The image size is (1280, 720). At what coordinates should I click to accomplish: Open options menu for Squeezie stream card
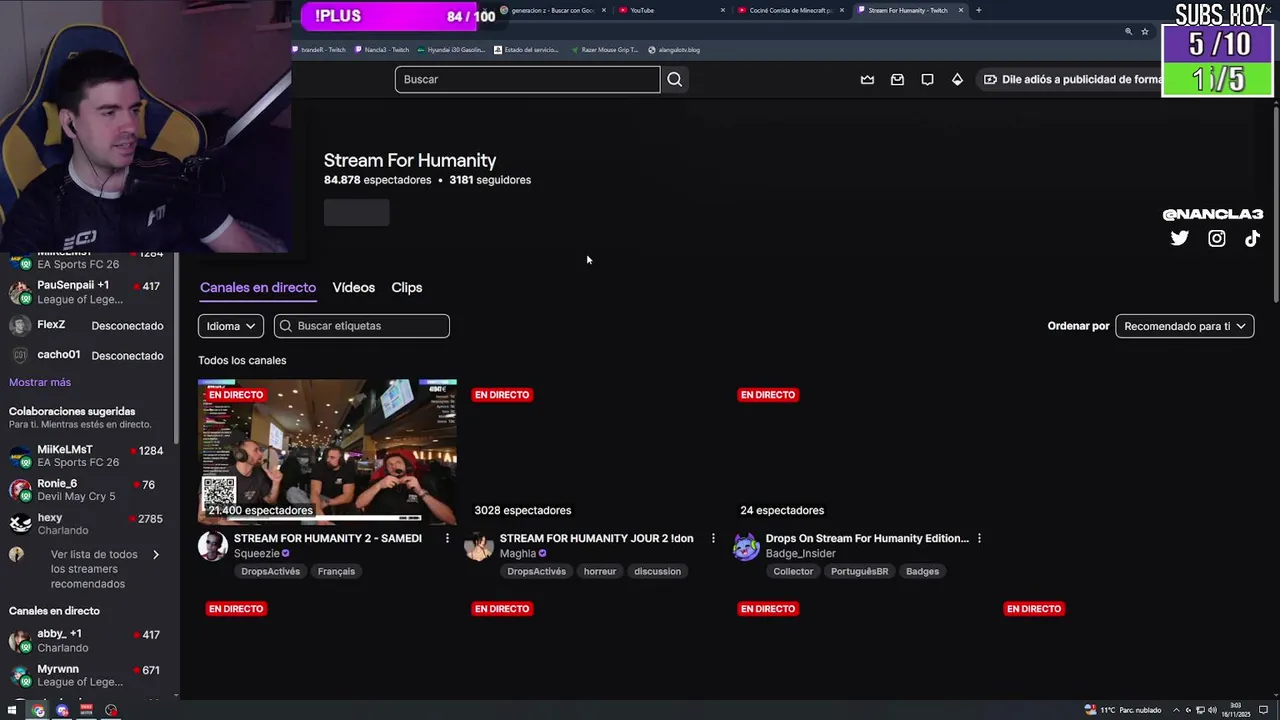point(447,538)
